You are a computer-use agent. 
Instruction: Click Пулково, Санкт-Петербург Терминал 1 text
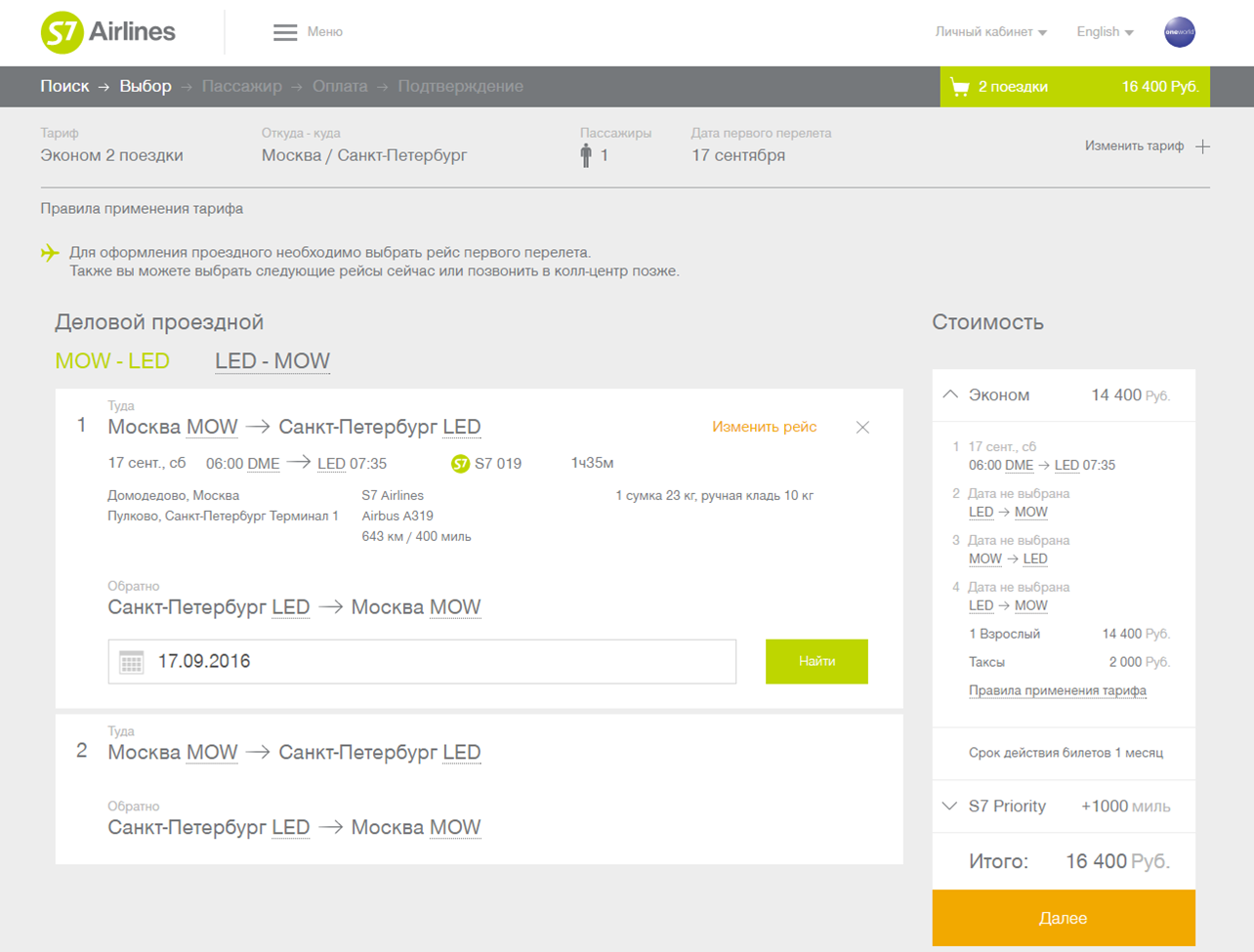pyautogui.click(x=223, y=517)
